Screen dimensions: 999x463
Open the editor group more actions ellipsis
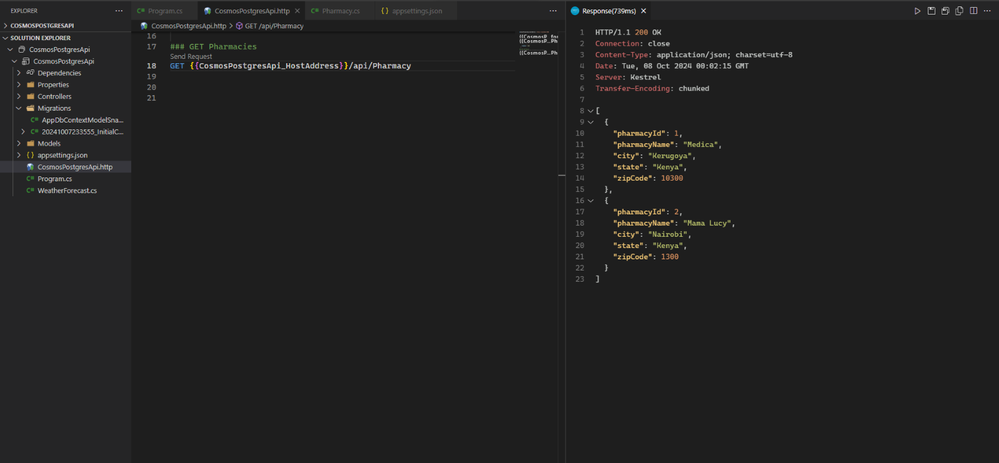553,11
